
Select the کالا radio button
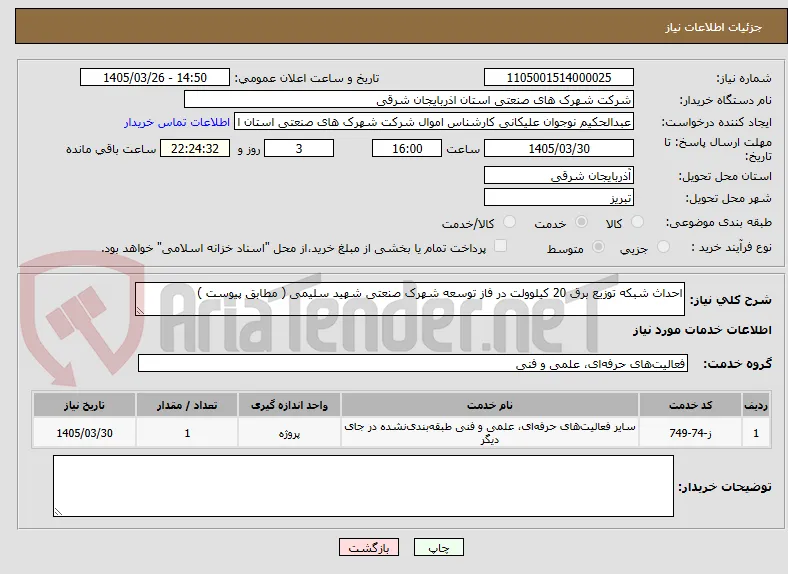click(637, 222)
